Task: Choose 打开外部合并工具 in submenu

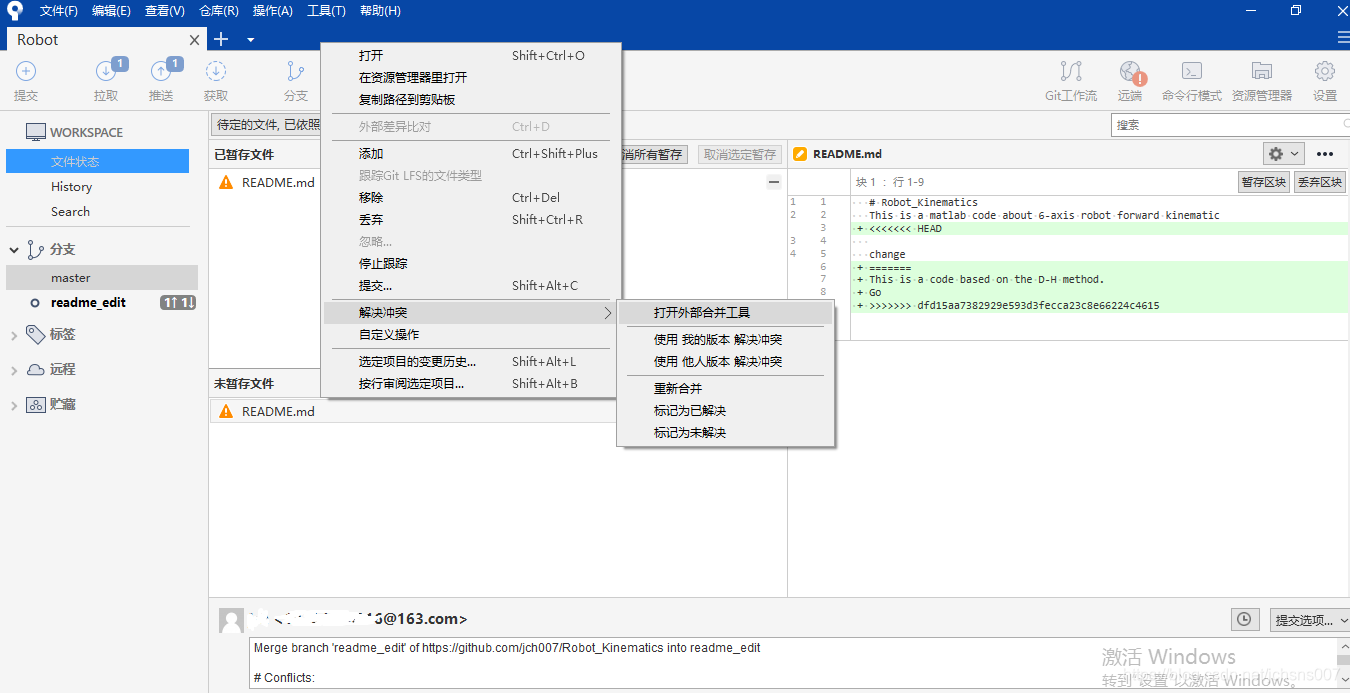Action: tap(726, 313)
